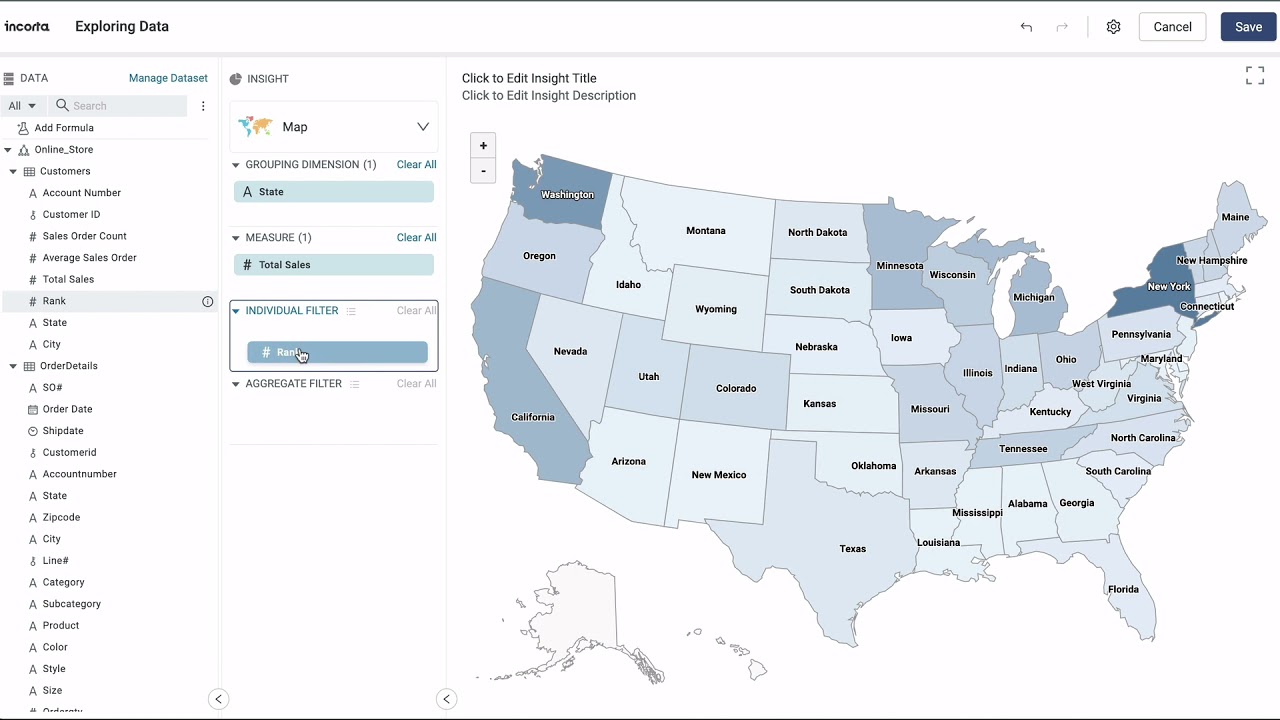Collapse the Customers table tree node
The width and height of the screenshot is (1280, 720).
click(14, 172)
